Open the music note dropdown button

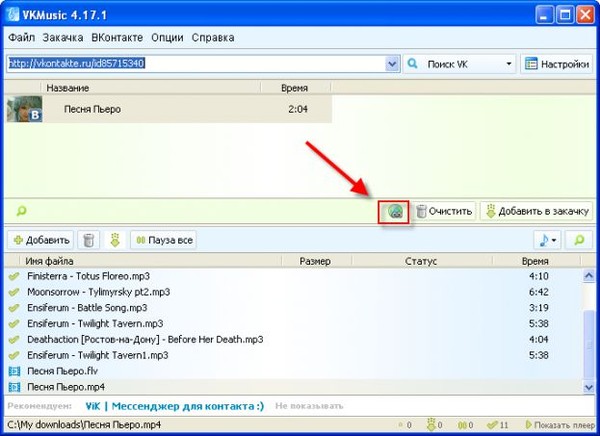pos(548,240)
